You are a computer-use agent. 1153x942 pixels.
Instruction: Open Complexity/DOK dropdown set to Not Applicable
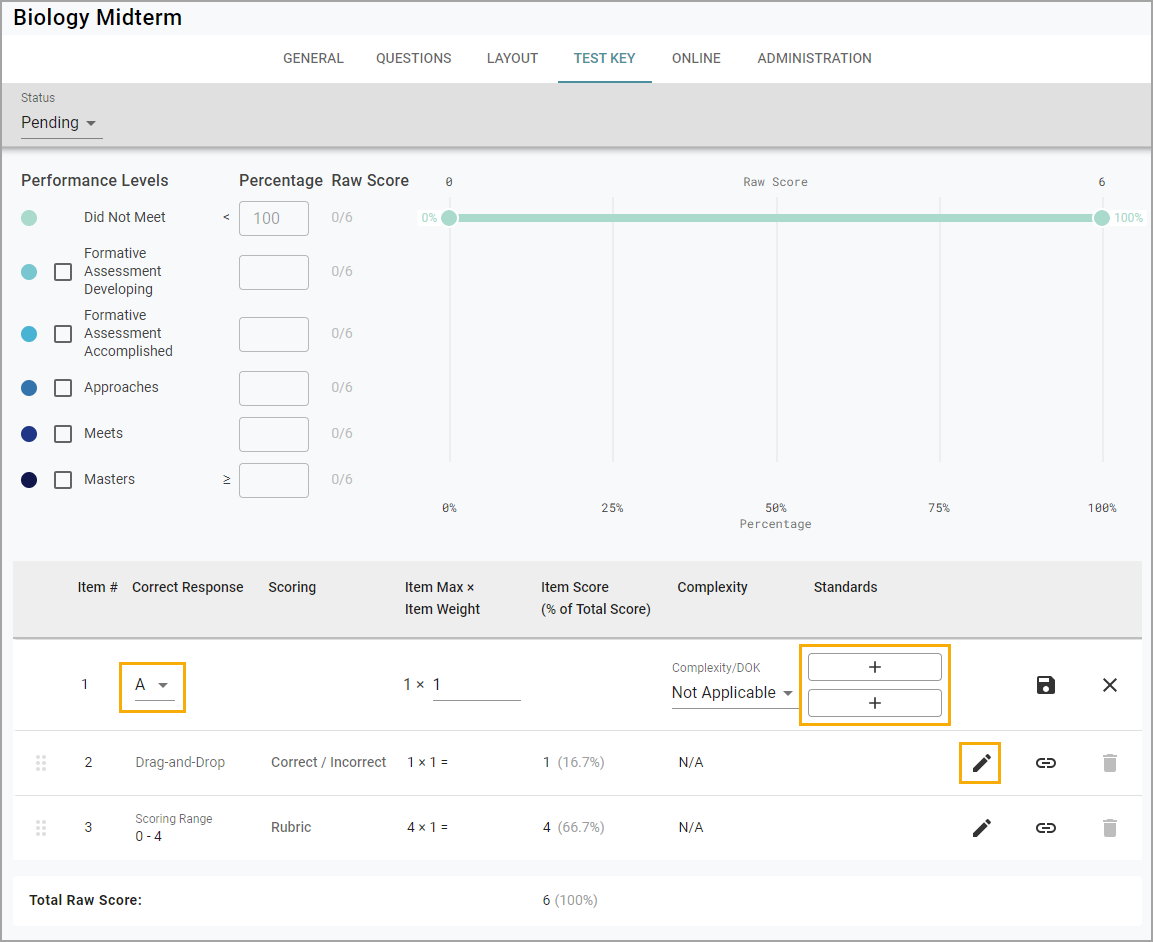coord(733,693)
